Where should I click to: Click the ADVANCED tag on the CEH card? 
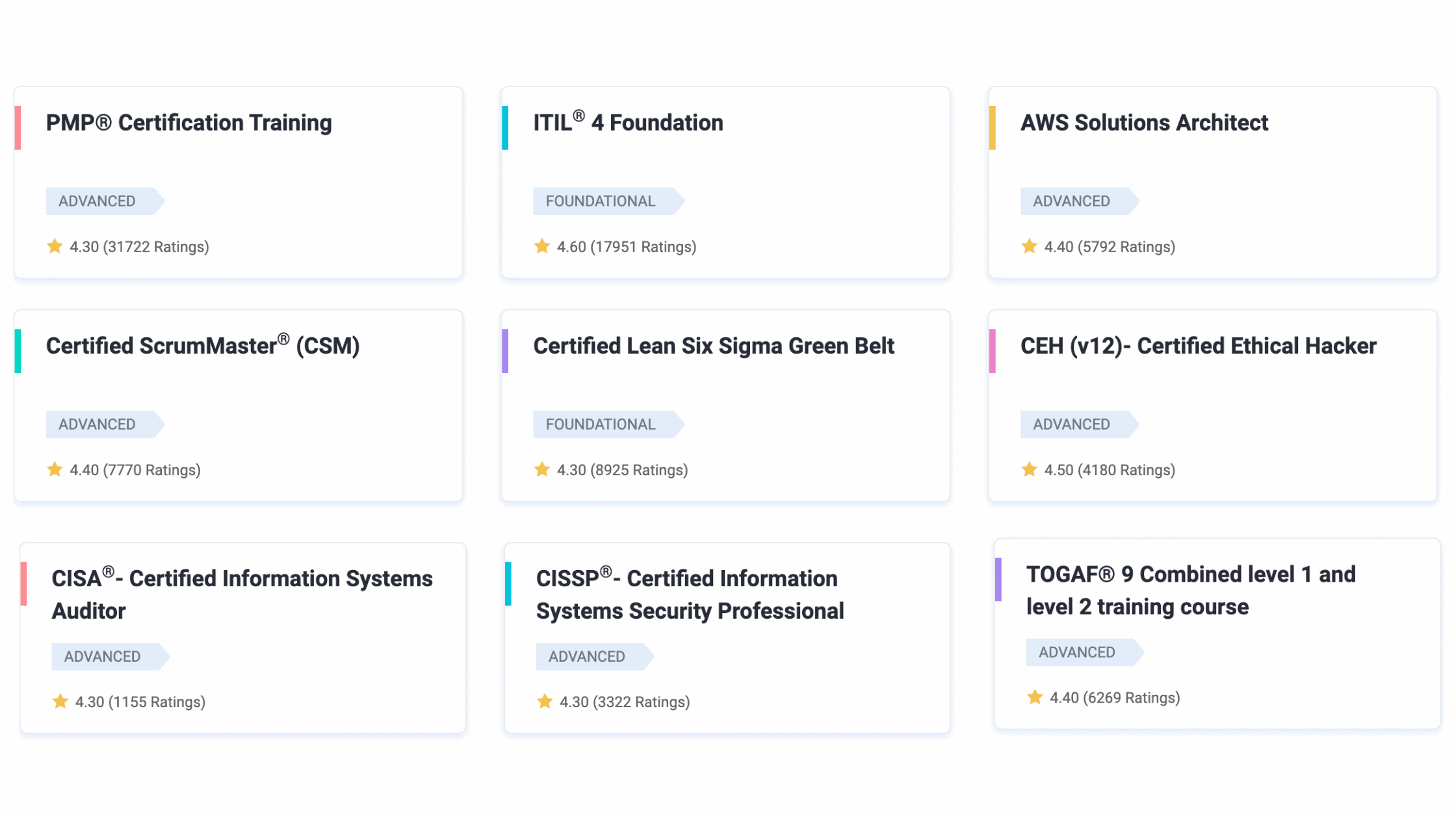coord(1080,424)
